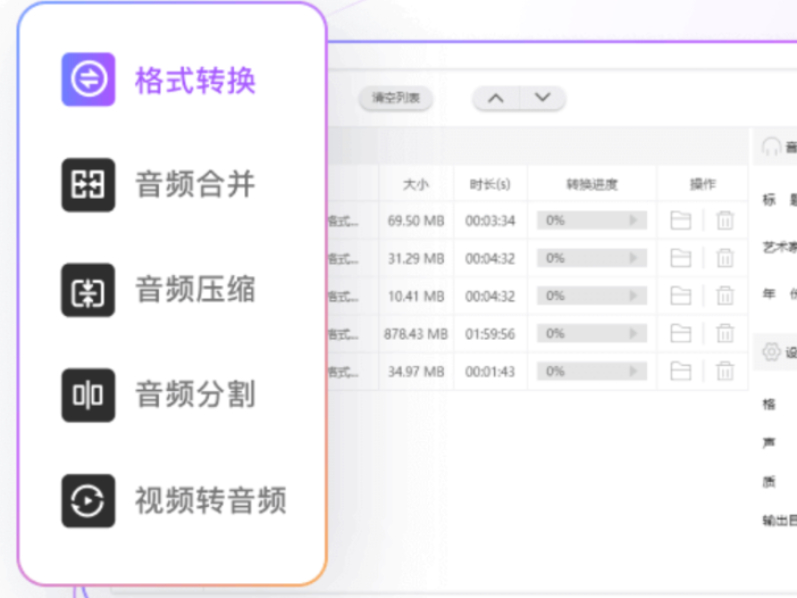Viewport: 797px width, 598px height.
Task: Select the 69.50 MB size cell
Action: [416, 221]
